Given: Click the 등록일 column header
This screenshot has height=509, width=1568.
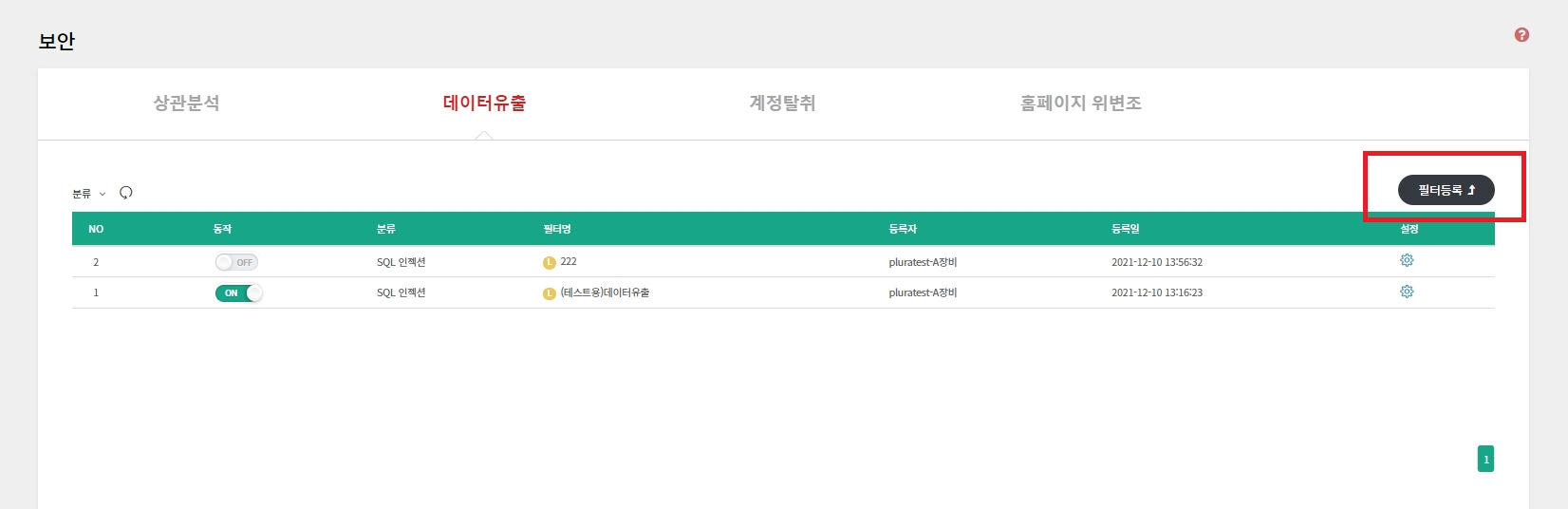Looking at the screenshot, I should pos(1125,229).
